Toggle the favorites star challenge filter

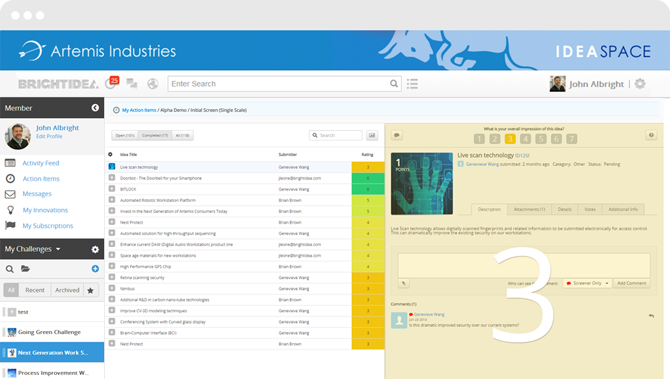pyautogui.click(x=91, y=290)
